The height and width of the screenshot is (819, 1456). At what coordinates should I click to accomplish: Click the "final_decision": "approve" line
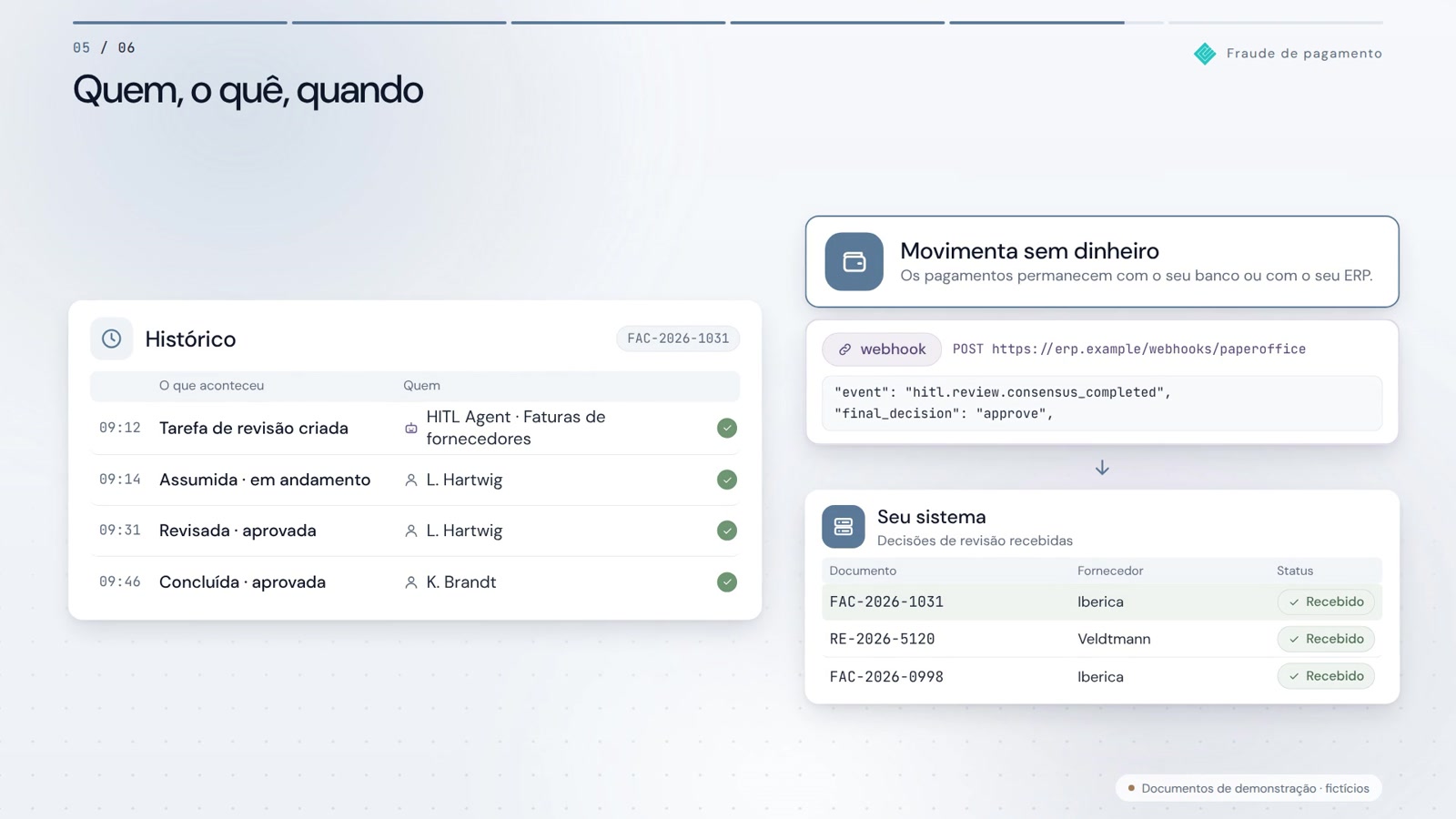point(944,414)
